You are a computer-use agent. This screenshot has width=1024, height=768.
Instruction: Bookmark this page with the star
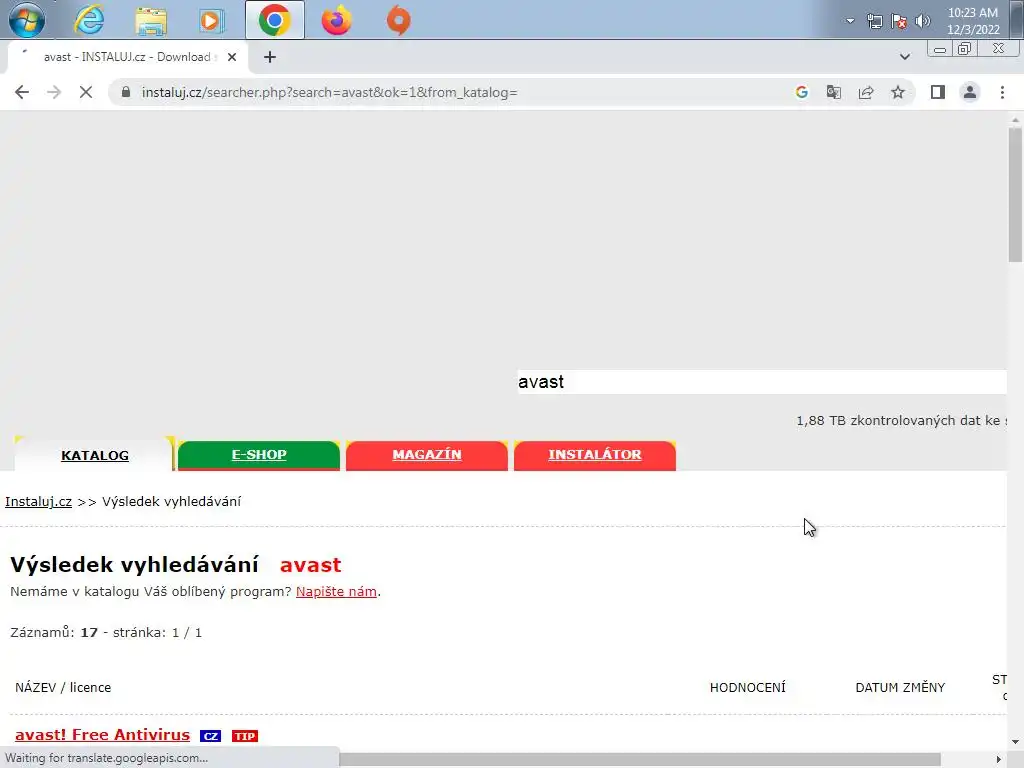[x=898, y=92]
